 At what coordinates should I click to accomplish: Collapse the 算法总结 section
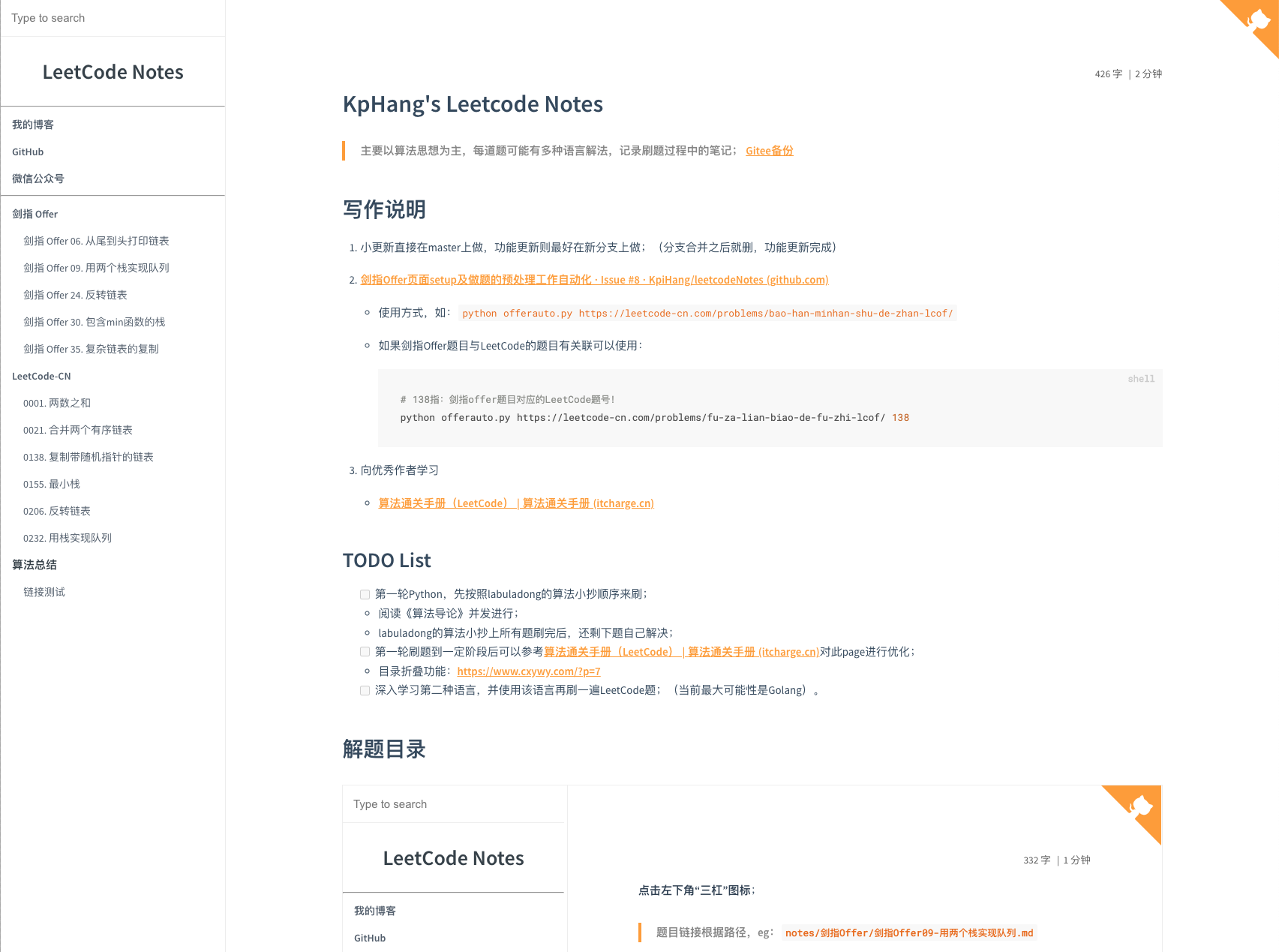click(x=35, y=565)
